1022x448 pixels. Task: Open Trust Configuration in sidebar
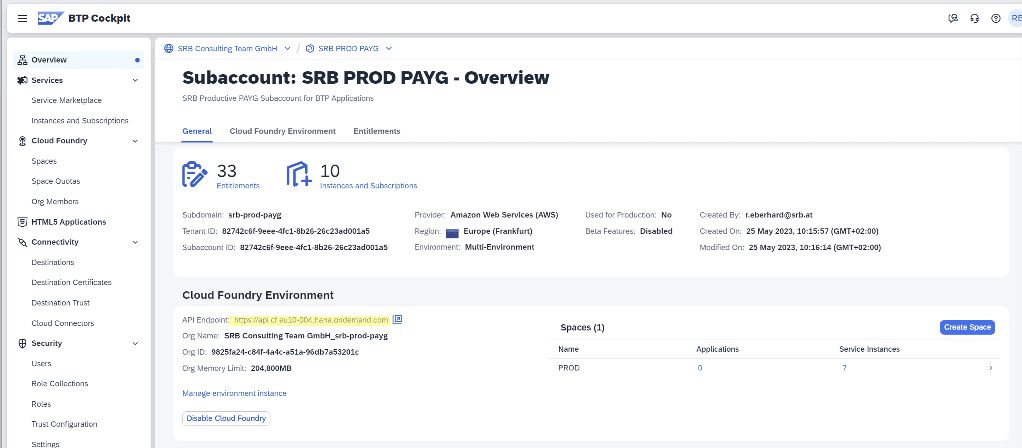coord(64,424)
